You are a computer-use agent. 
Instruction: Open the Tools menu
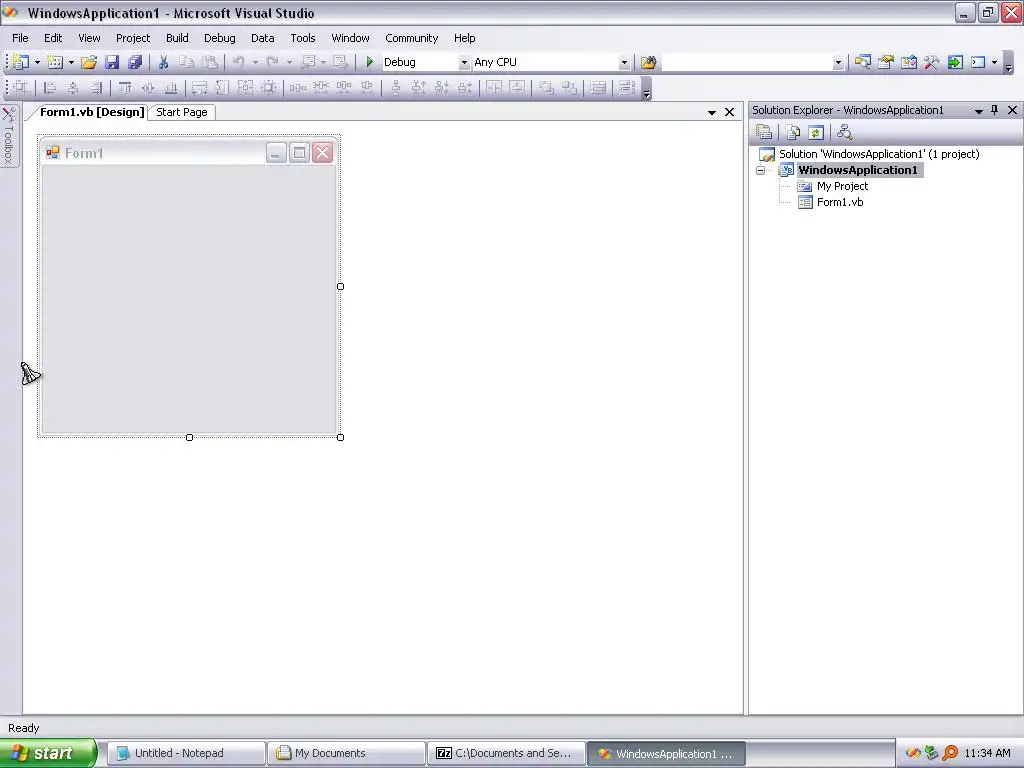[x=302, y=38]
